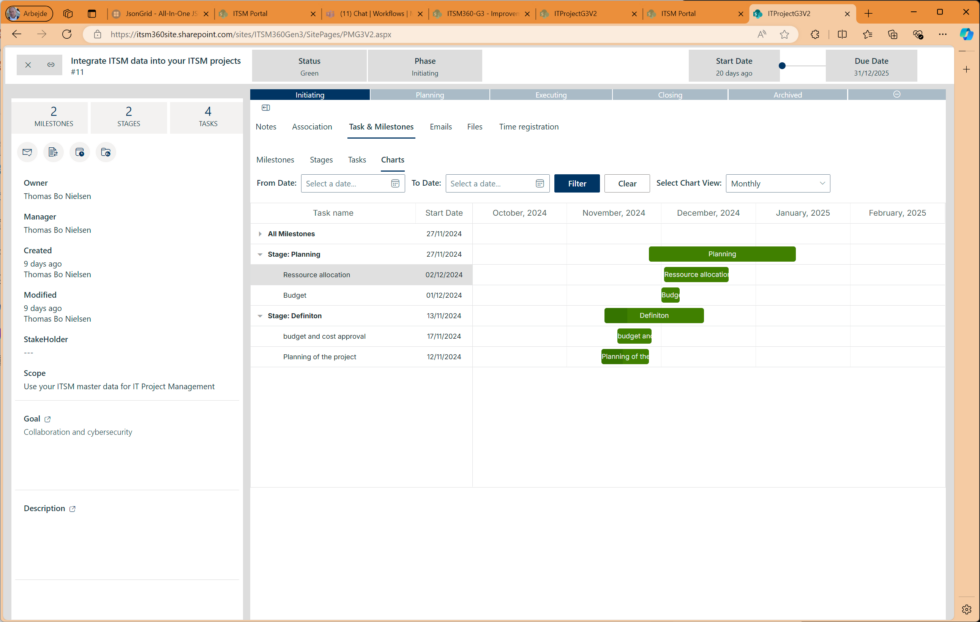The image size is (980, 622).
Task: Open the From Date calendar picker icon
Action: pyautogui.click(x=394, y=183)
